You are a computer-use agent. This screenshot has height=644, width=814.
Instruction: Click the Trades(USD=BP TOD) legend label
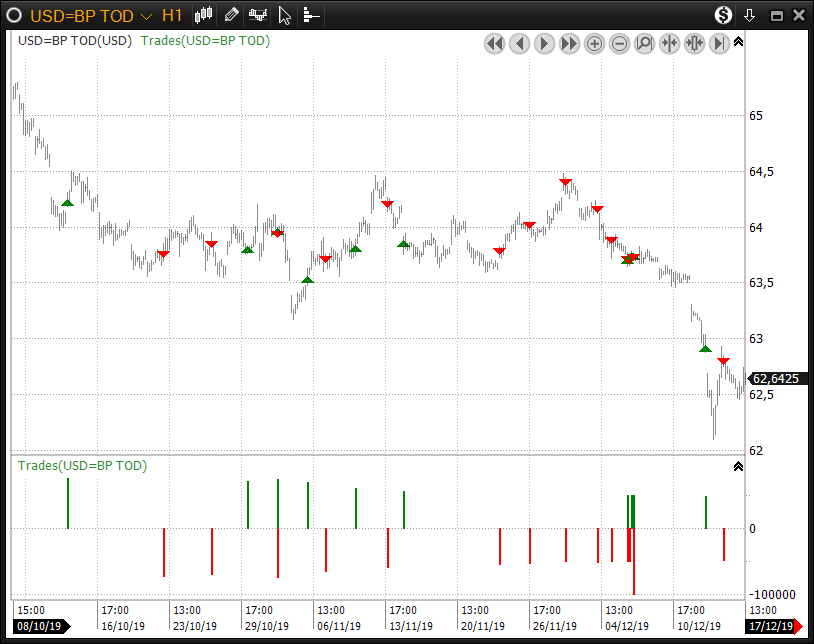[206, 41]
